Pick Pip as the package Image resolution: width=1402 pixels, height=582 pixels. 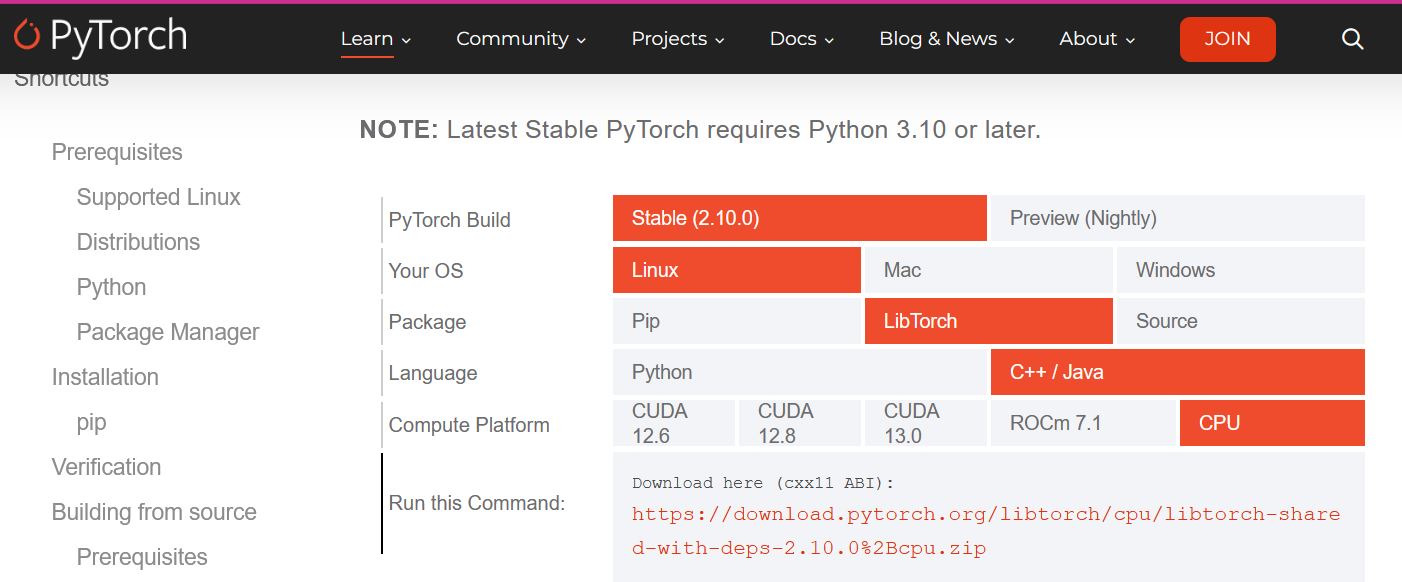coord(736,321)
